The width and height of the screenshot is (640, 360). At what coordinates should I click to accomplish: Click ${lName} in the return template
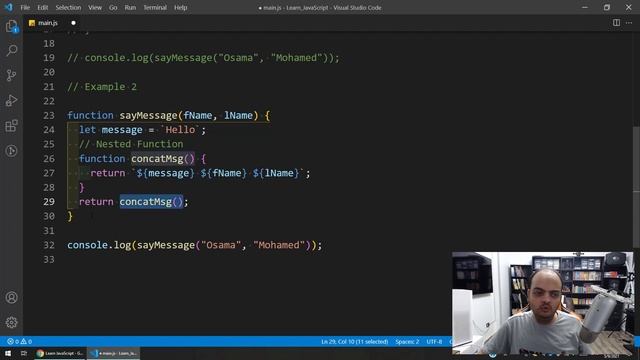pos(276,173)
